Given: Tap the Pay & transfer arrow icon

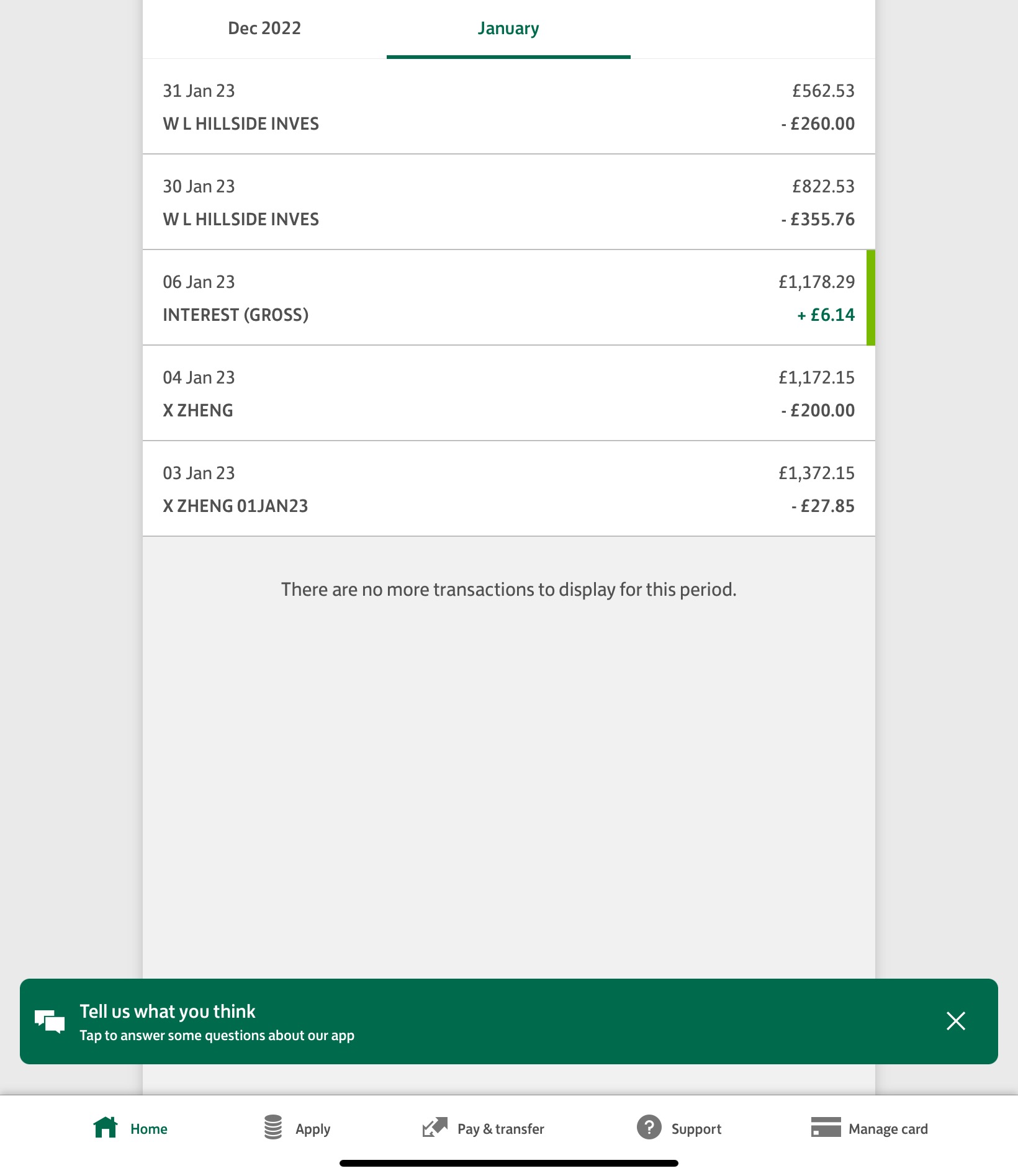Looking at the screenshot, I should 435,1127.
